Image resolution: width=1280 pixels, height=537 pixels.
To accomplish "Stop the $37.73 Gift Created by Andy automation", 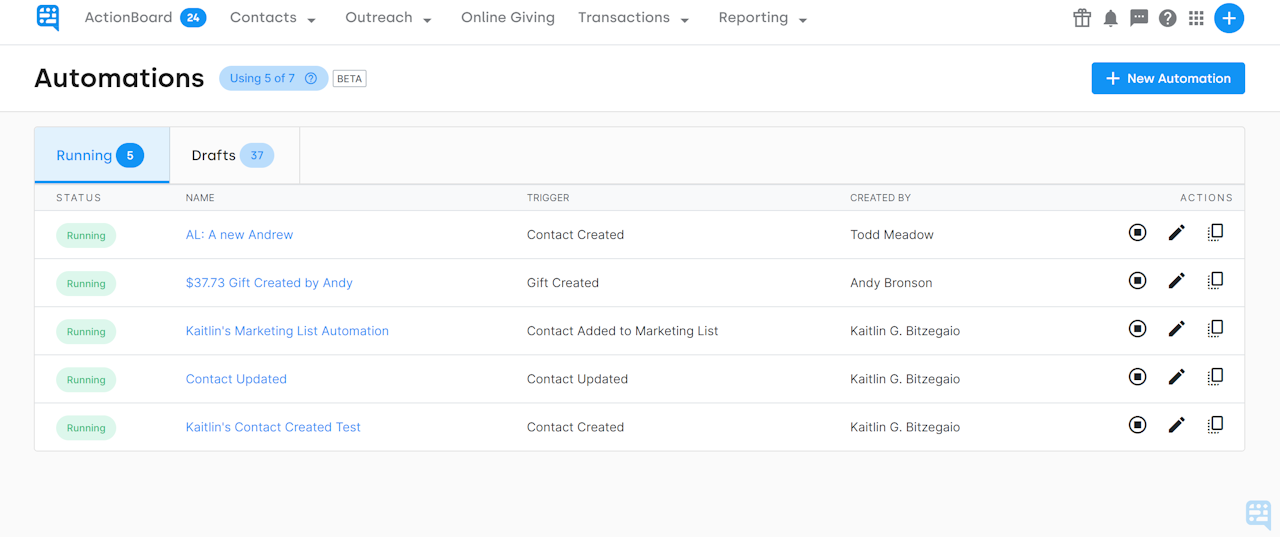I will 1137,281.
